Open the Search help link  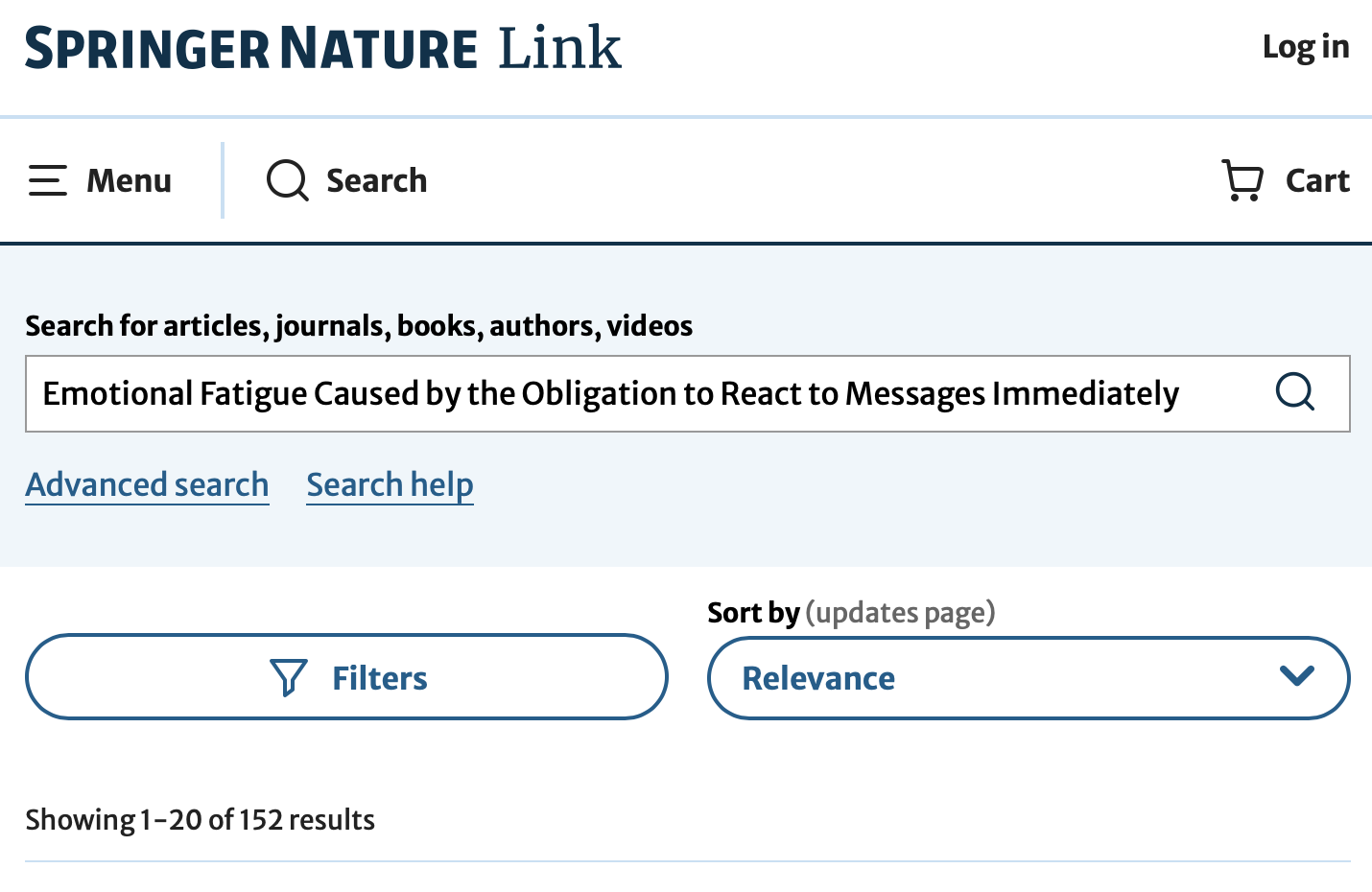coord(390,485)
